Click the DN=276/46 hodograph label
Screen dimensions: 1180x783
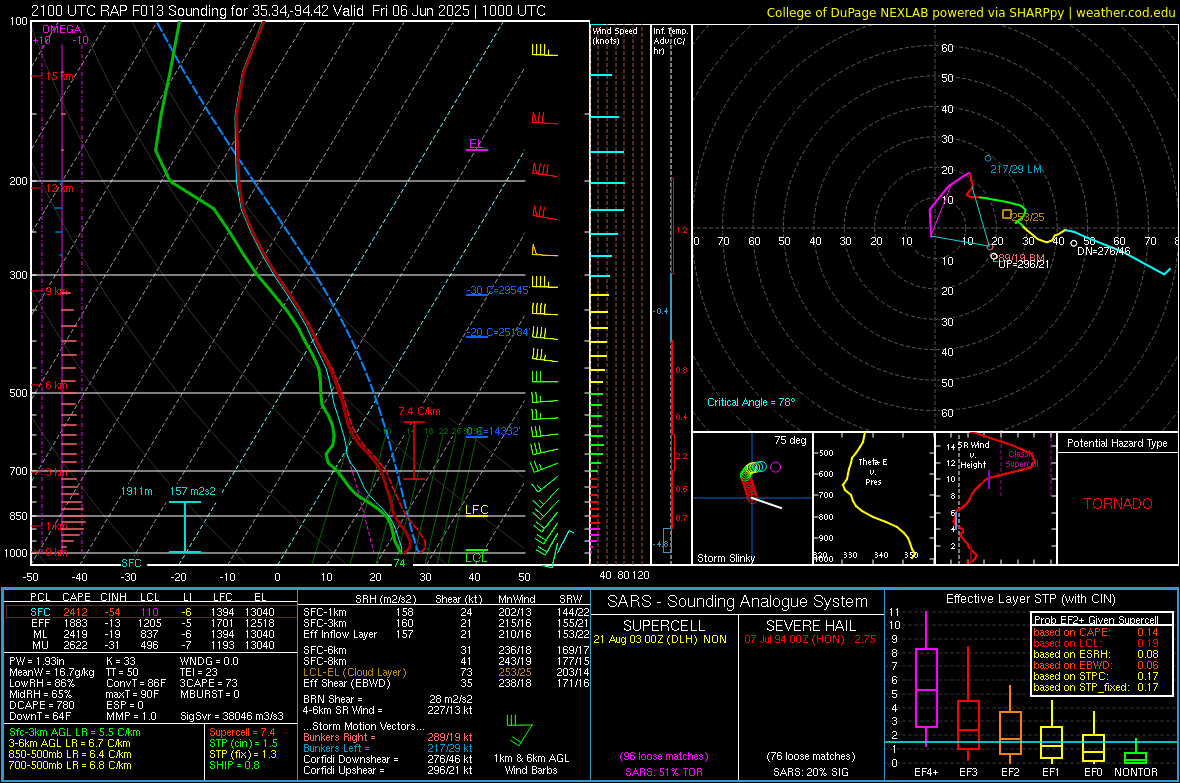tap(1103, 251)
